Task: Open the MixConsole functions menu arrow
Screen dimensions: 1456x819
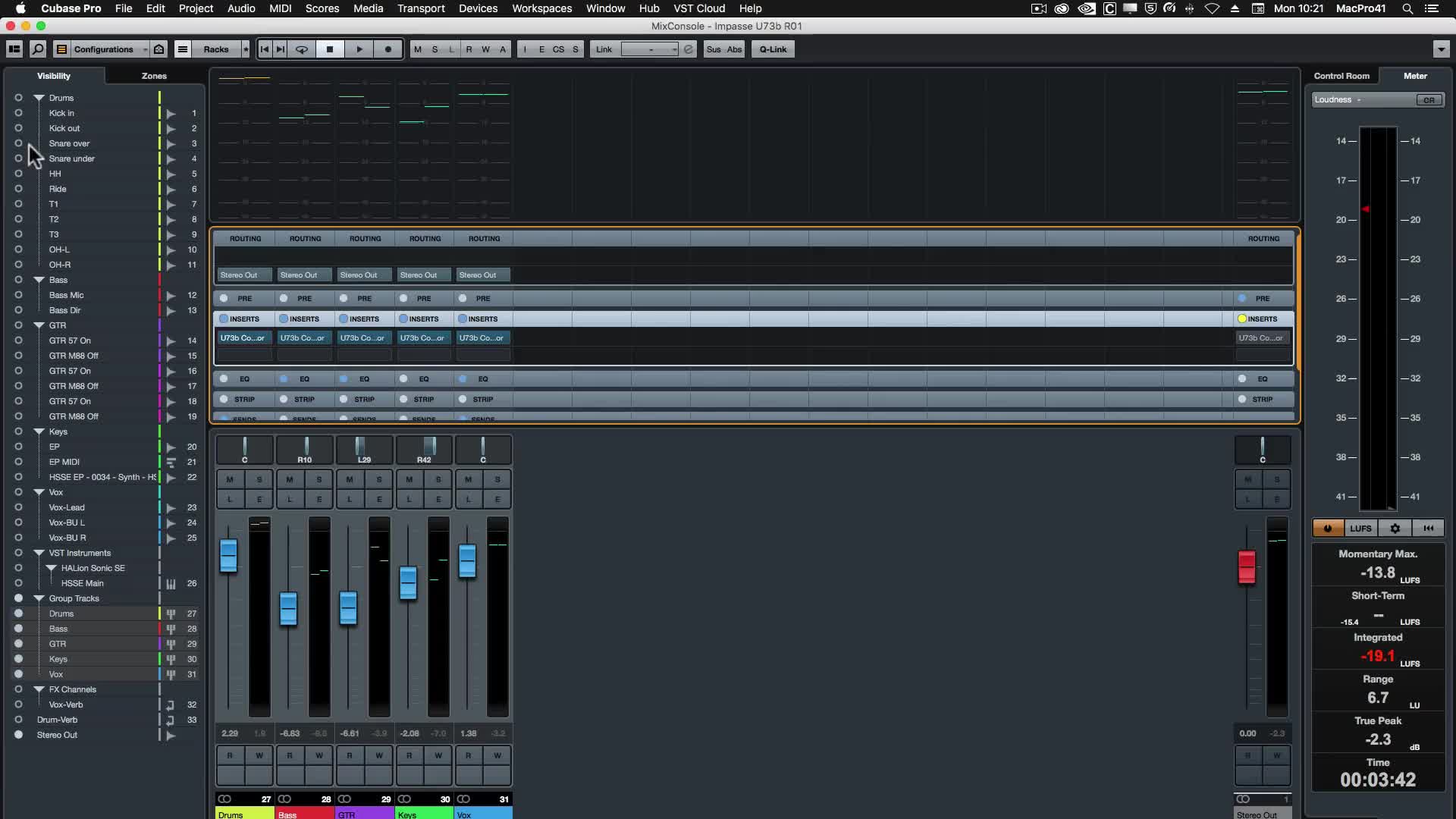Action: pyautogui.click(x=1441, y=49)
